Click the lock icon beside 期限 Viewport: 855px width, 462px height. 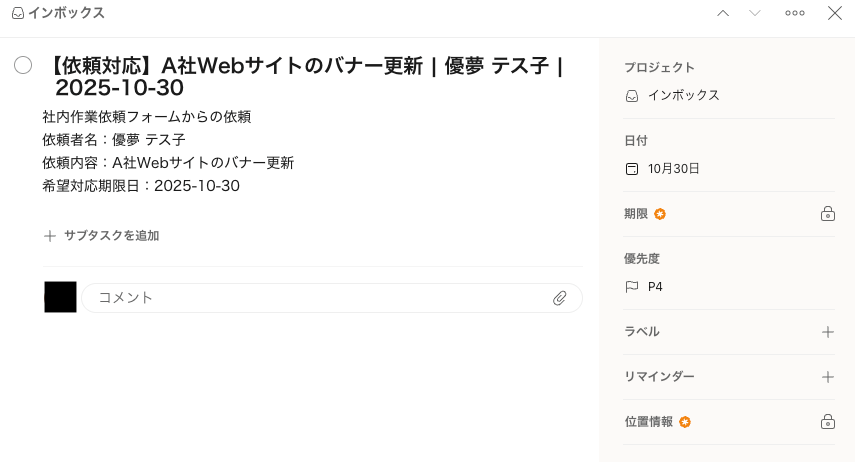(x=827, y=214)
